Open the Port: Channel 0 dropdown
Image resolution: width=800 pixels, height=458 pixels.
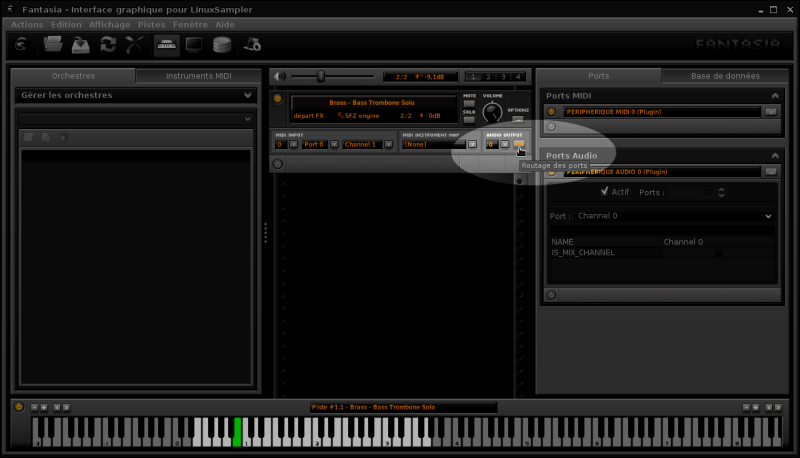(x=674, y=216)
